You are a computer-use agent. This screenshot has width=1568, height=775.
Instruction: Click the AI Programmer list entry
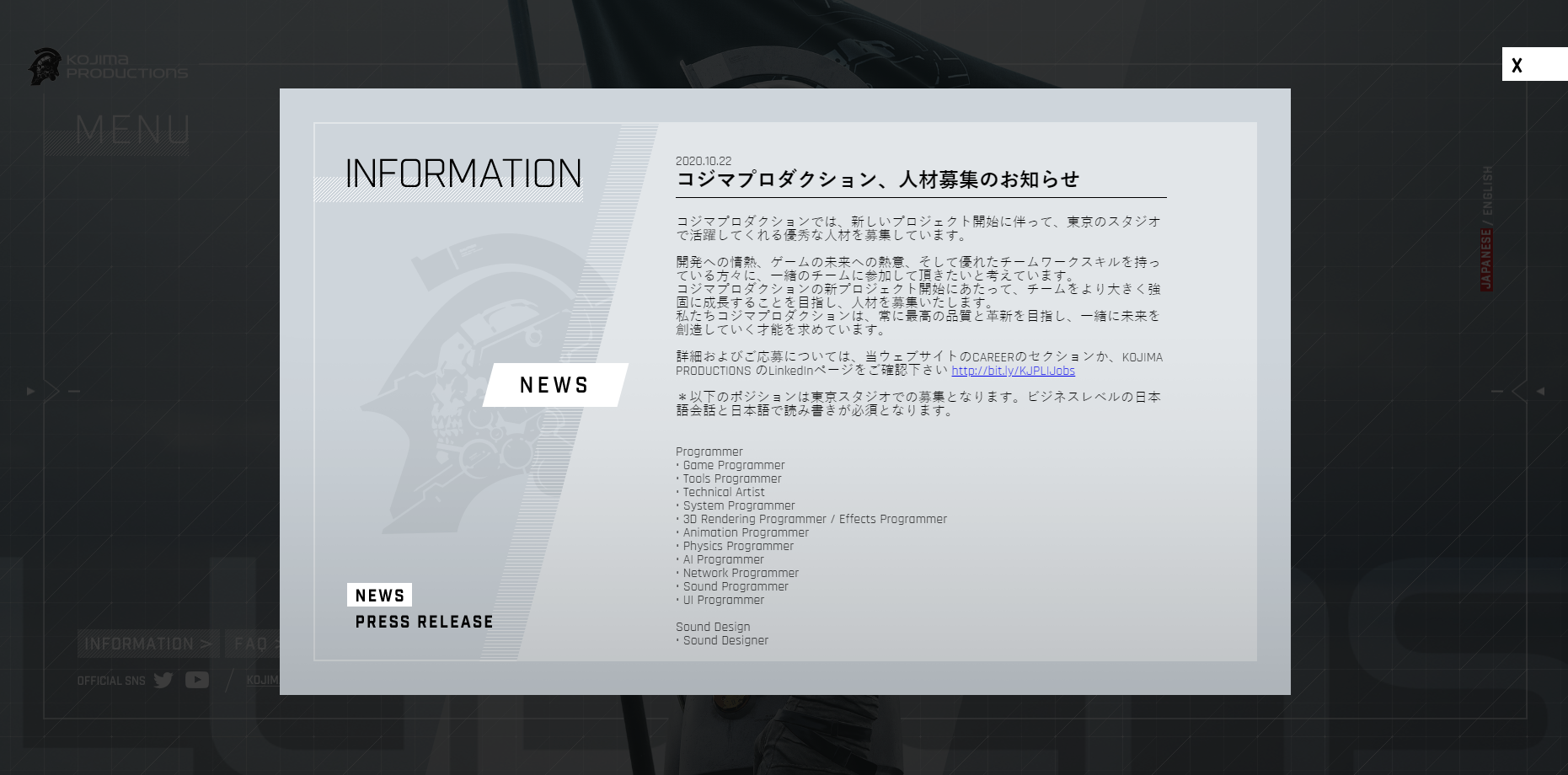point(720,559)
